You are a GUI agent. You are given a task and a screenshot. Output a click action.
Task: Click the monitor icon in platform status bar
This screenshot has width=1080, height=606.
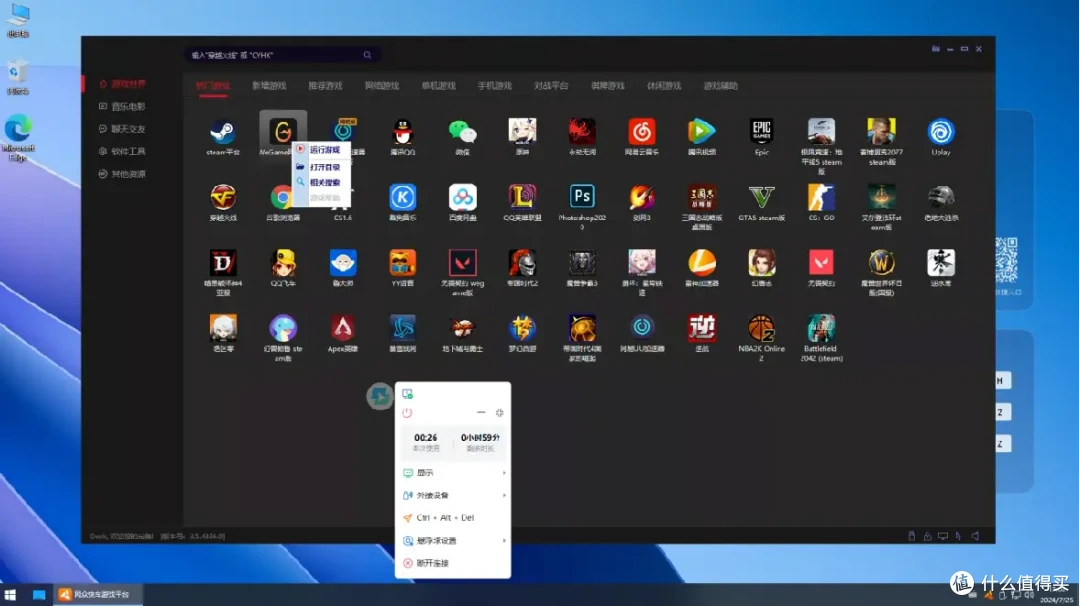[x=943, y=536]
